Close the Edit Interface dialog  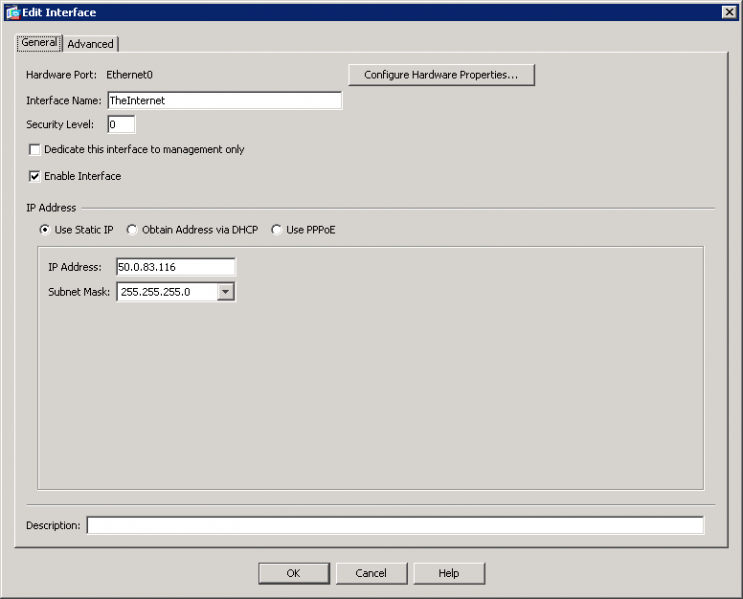(x=729, y=12)
